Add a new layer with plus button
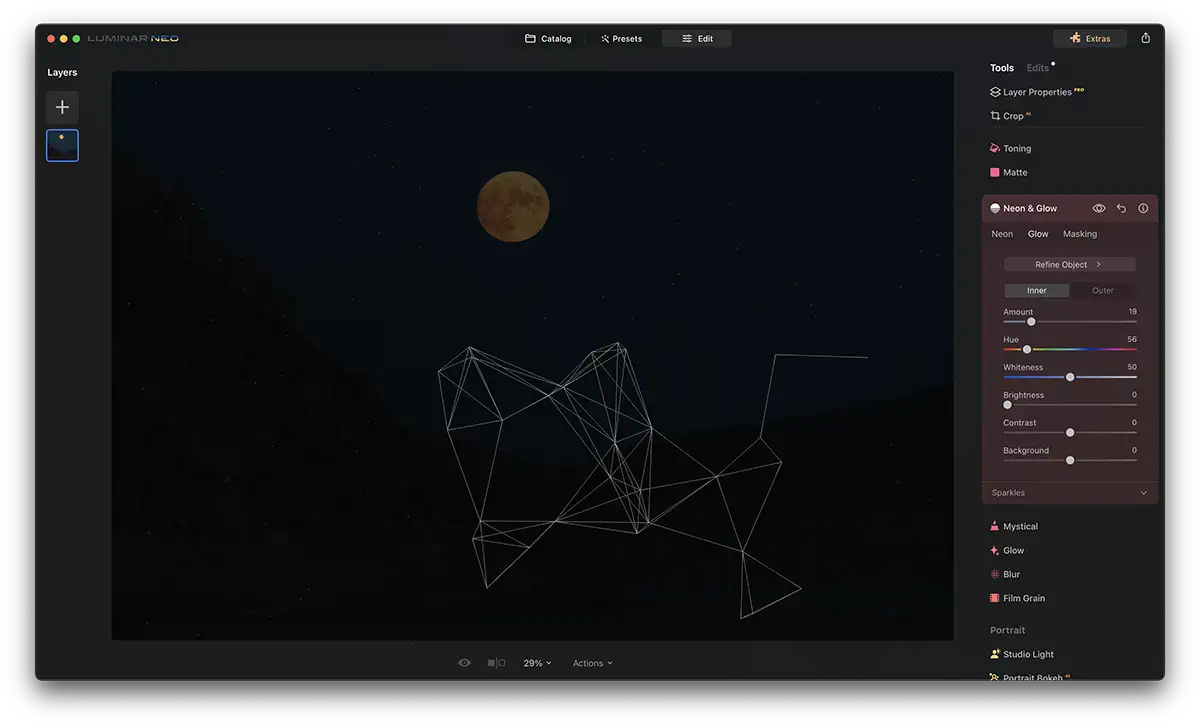The width and height of the screenshot is (1200, 727). click(x=62, y=107)
